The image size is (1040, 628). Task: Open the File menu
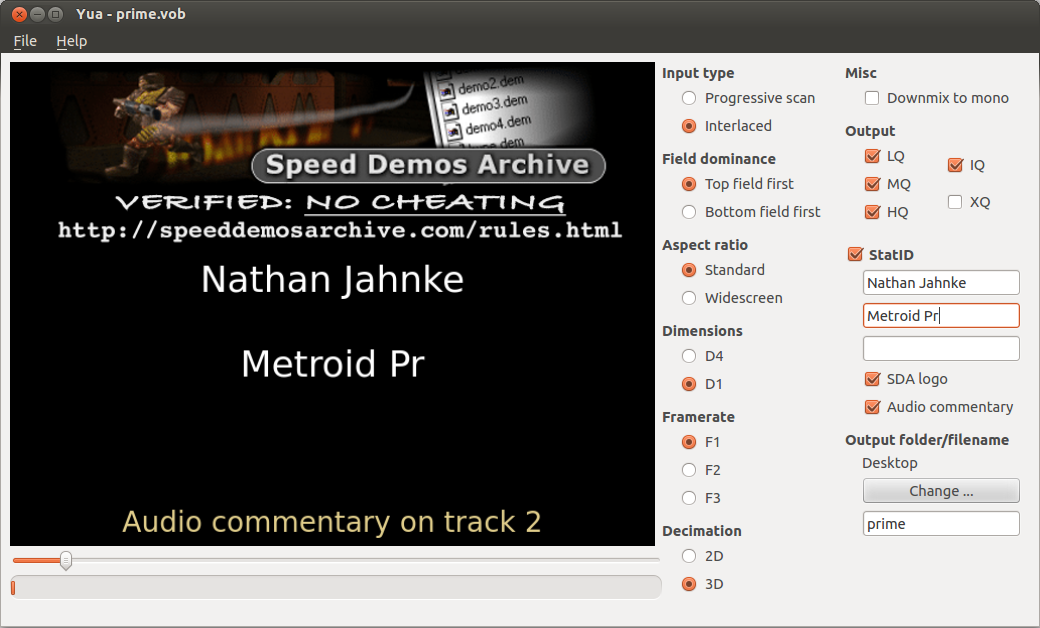25,41
